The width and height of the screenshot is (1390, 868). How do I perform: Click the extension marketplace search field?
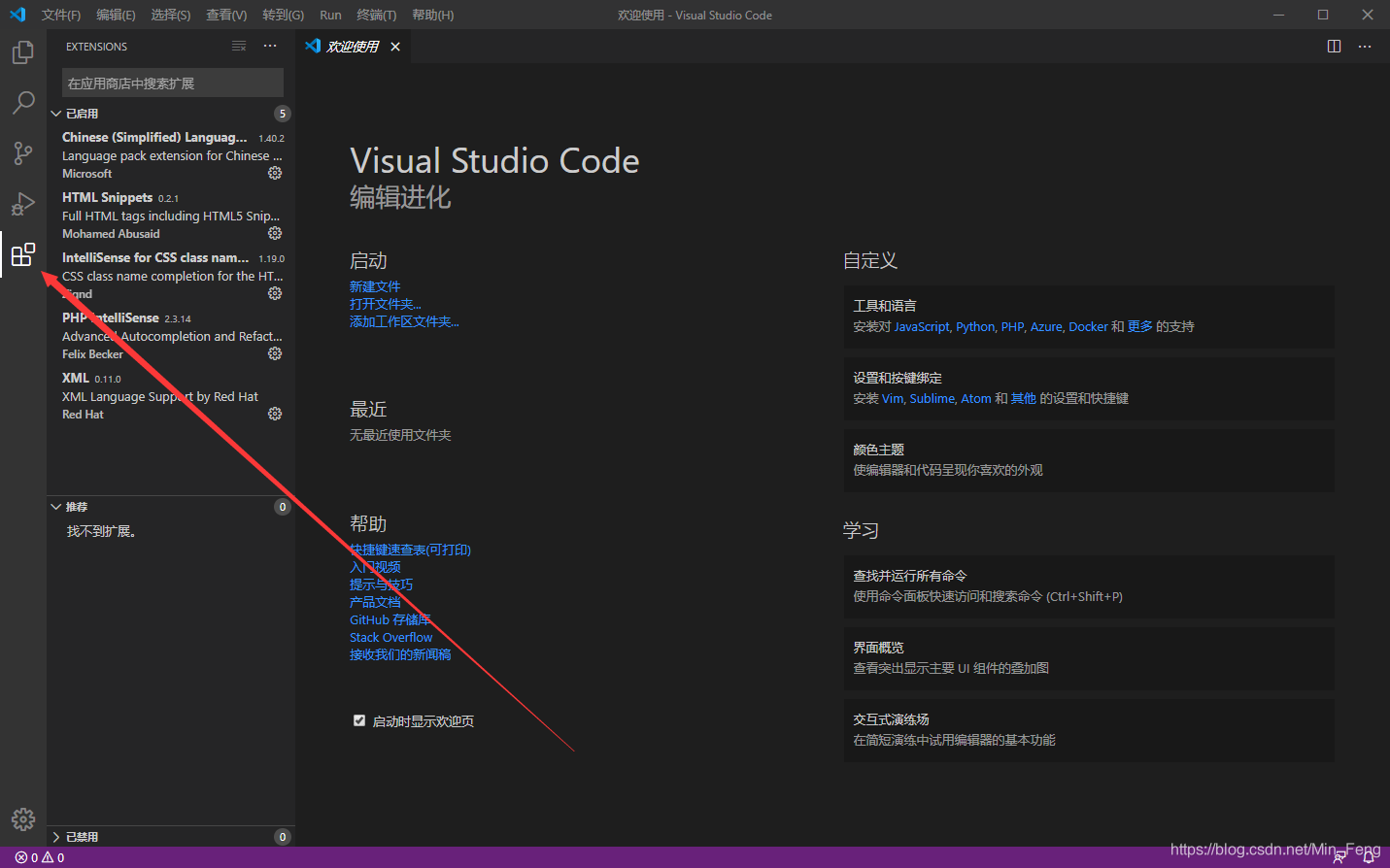[173, 83]
